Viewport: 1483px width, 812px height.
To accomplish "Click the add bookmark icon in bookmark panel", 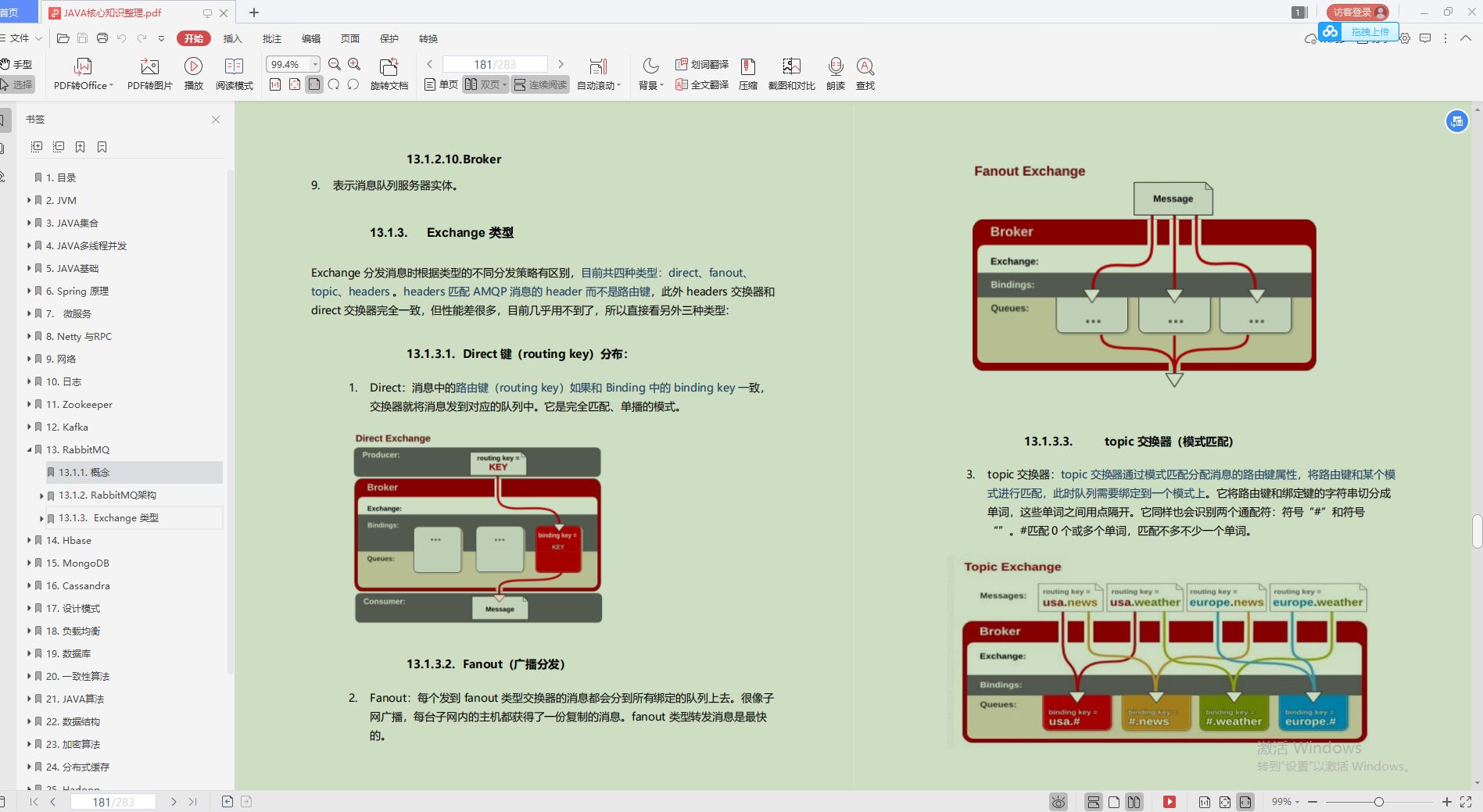I will click(81, 147).
